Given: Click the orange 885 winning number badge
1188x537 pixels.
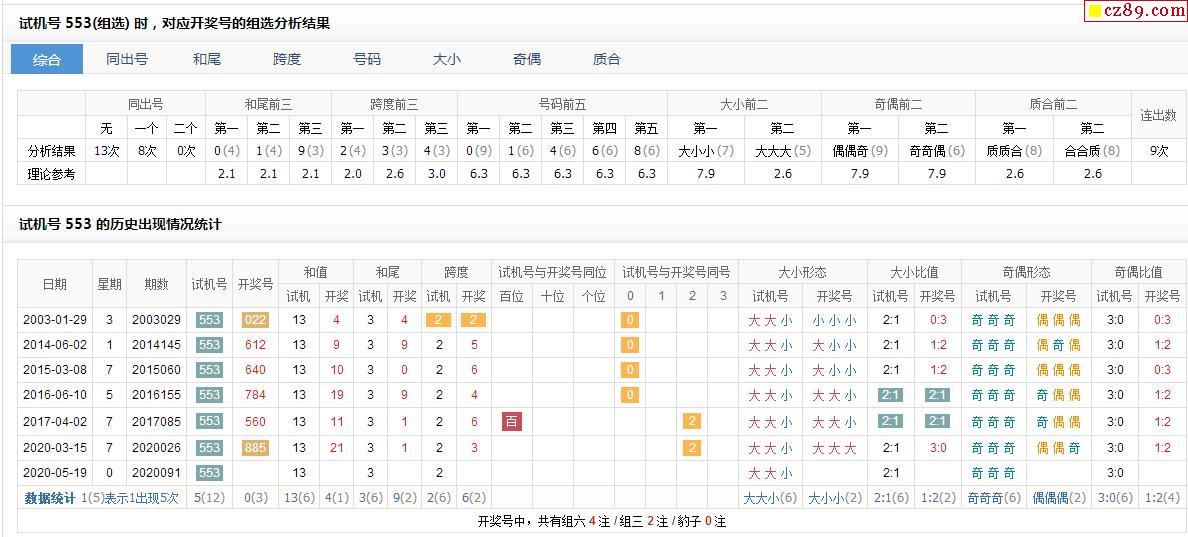Looking at the screenshot, I should tap(255, 448).
